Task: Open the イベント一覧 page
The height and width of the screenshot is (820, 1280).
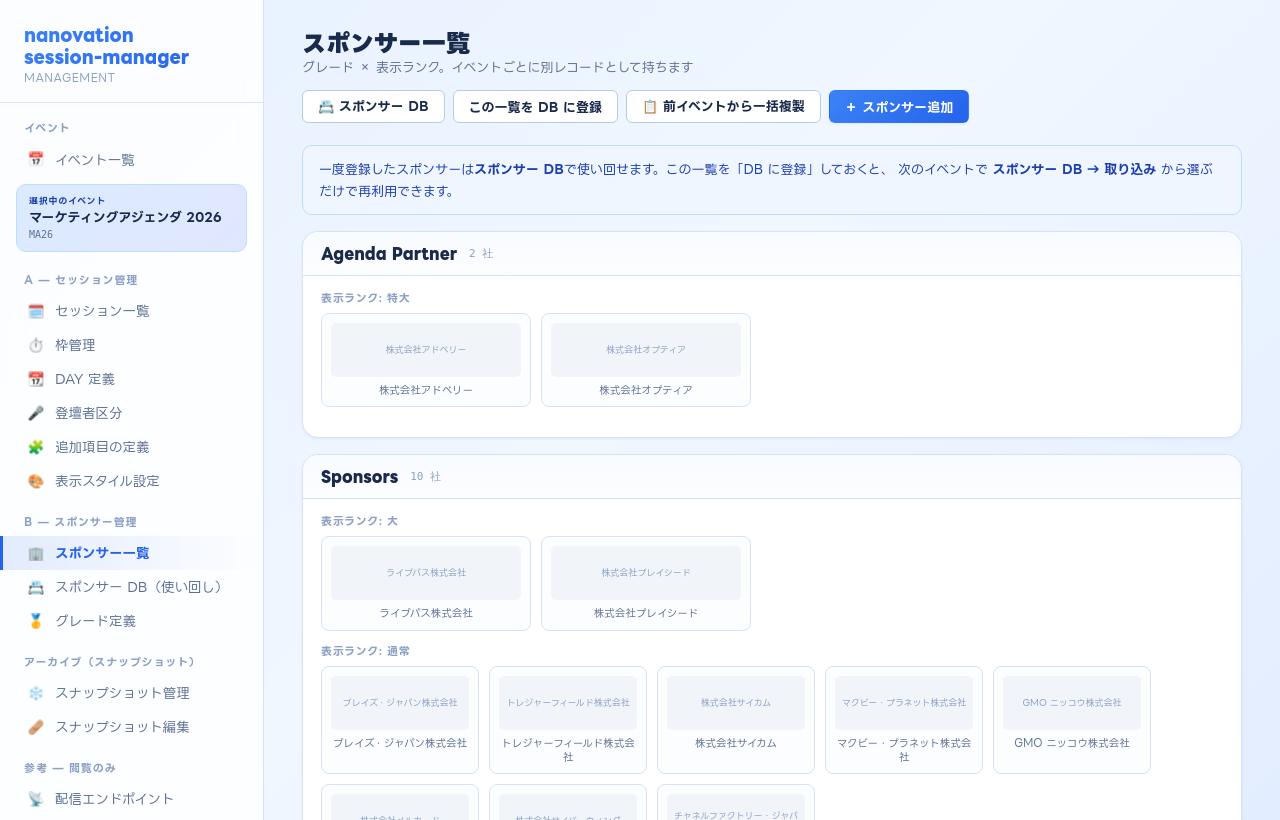Action: (131, 159)
